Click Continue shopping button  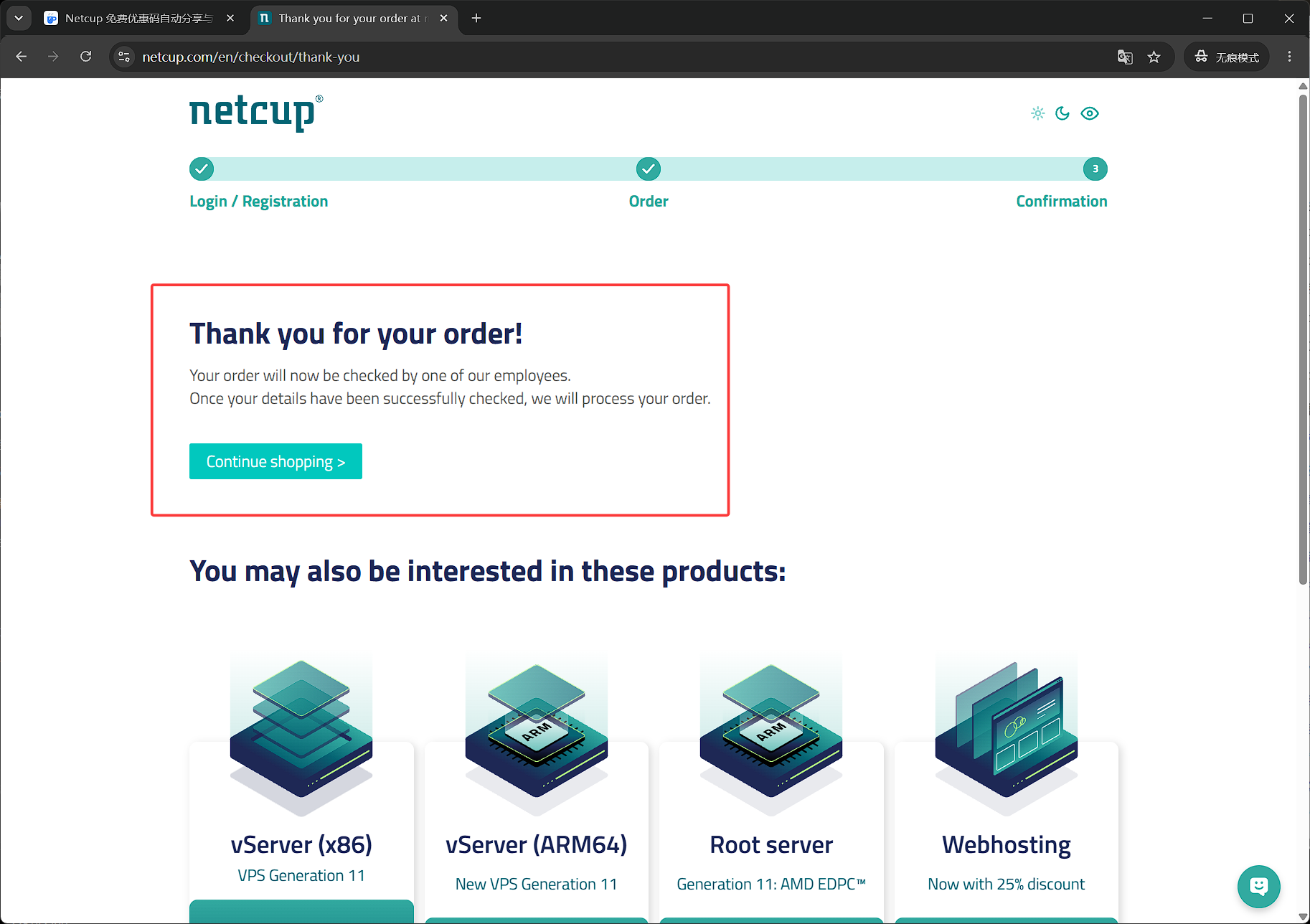275,461
